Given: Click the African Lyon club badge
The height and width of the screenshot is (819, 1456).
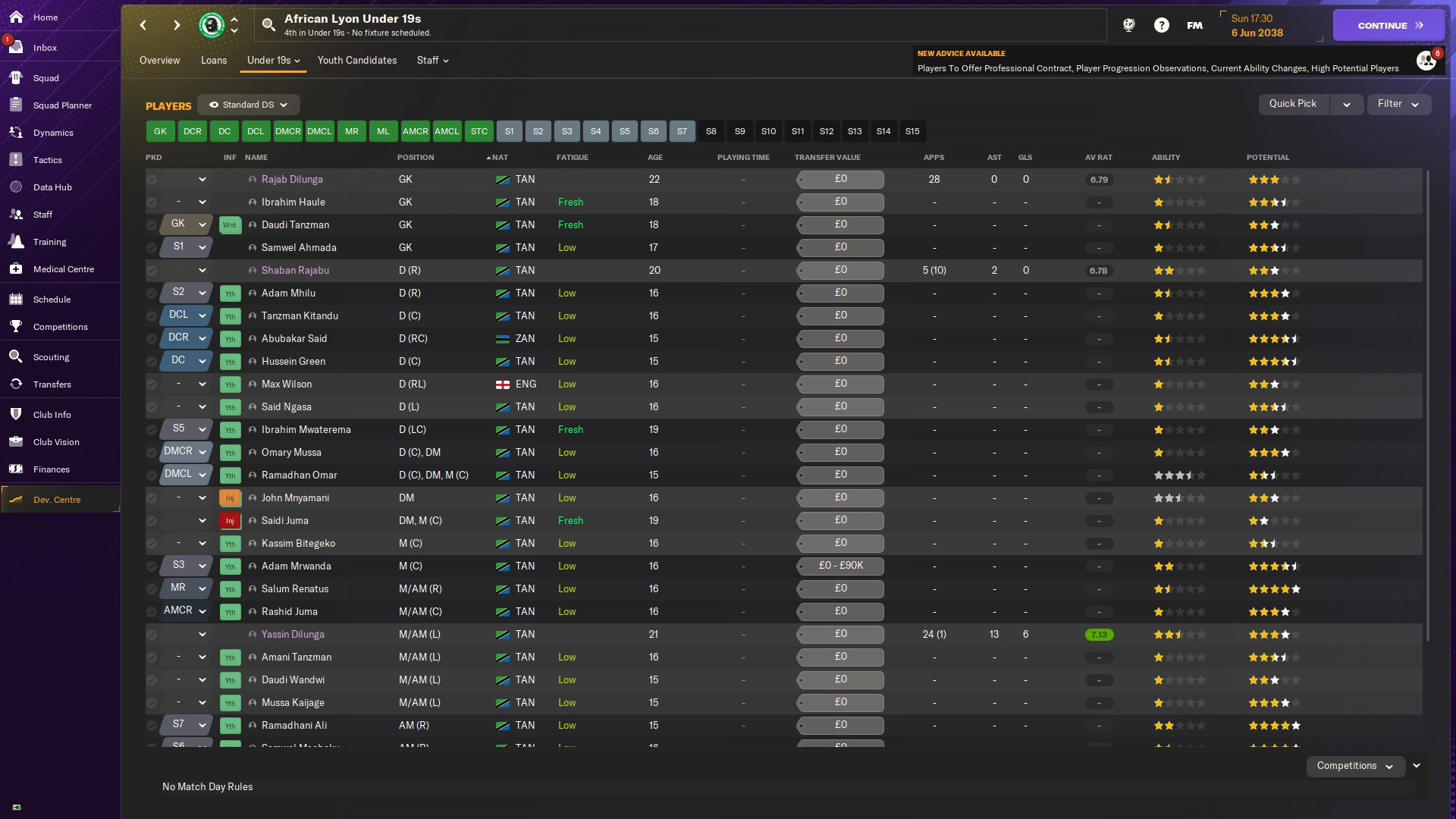Looking at the screenshot, I should [x=212, y=25].
